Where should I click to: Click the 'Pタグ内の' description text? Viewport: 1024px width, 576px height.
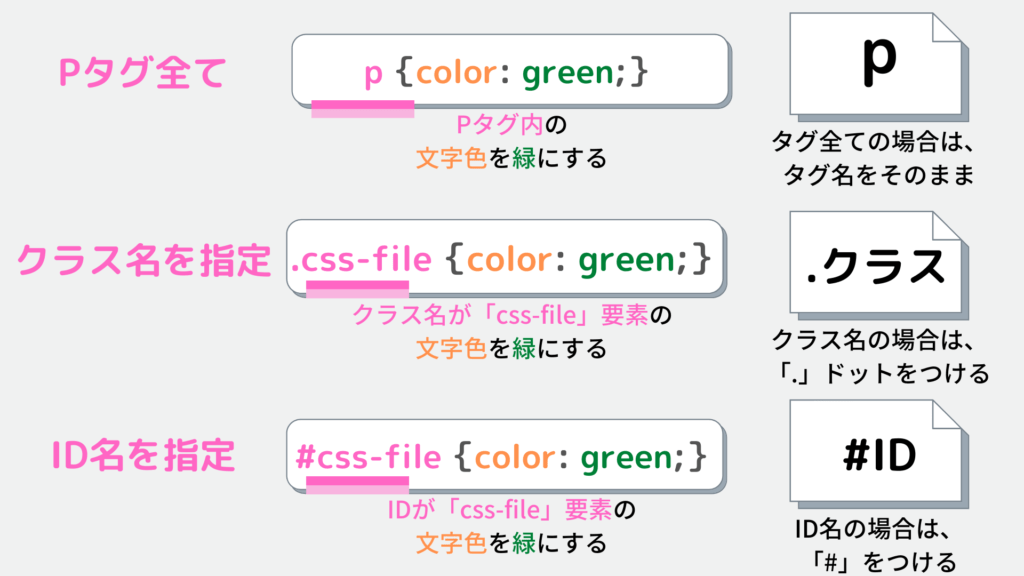tap(511, 124)
